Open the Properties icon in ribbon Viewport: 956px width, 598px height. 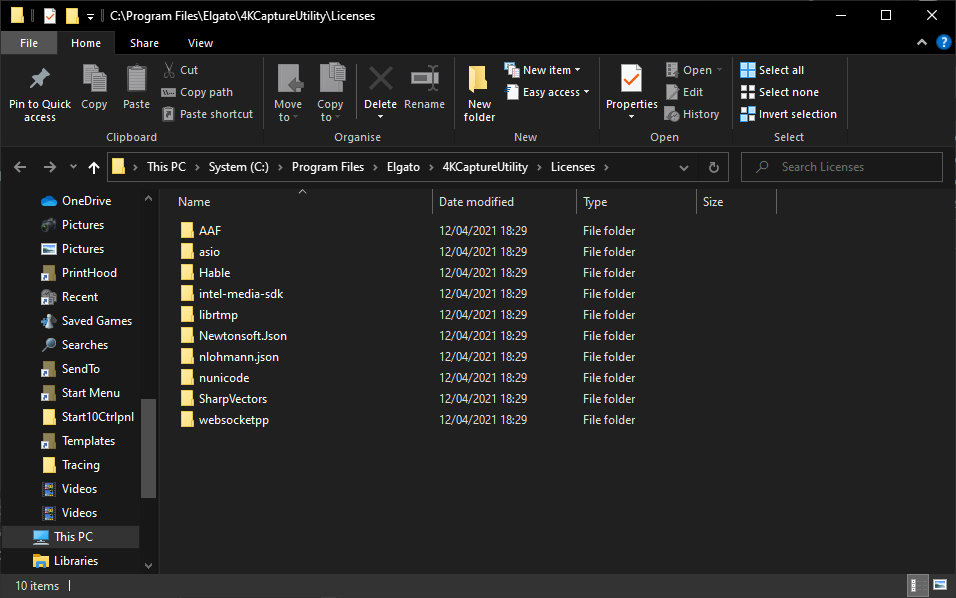[x=631, y=80]
